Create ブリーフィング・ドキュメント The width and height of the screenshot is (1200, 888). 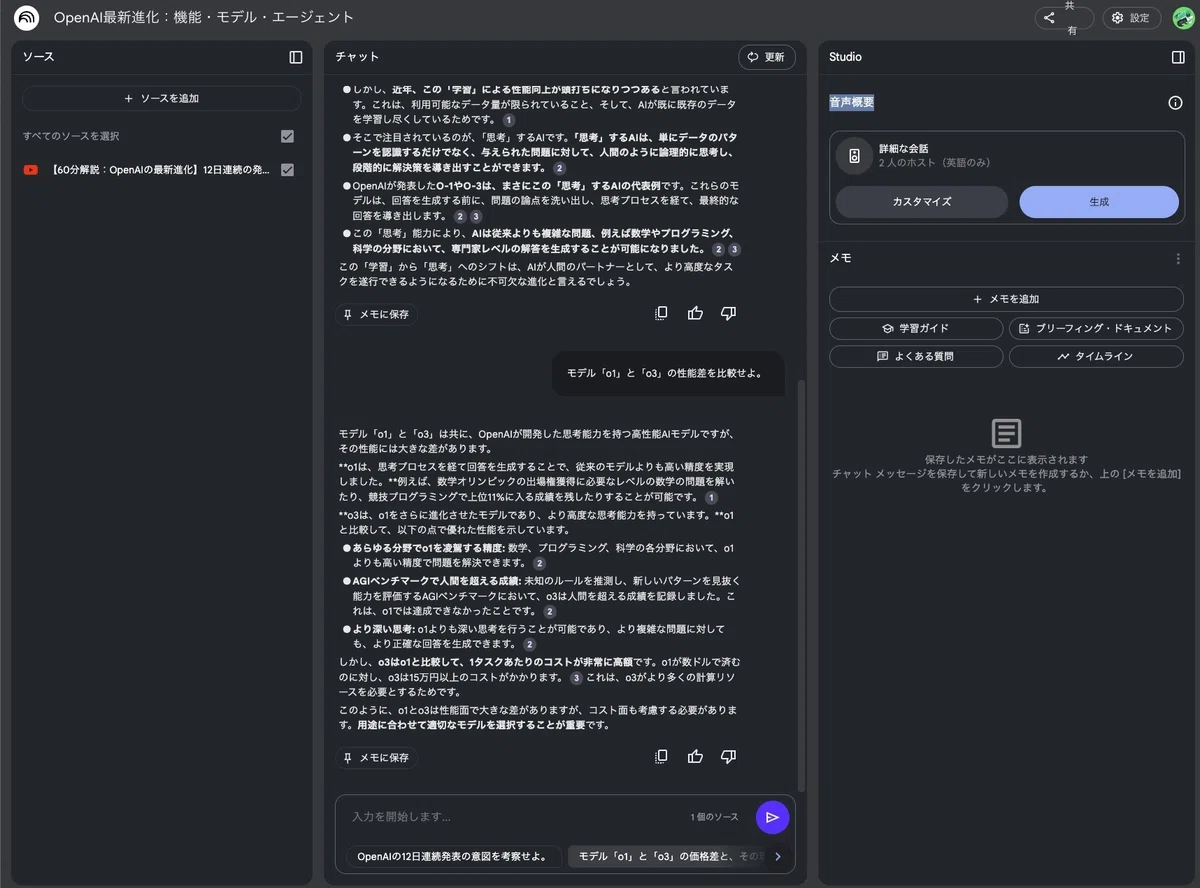click(x=1096, y=328)
